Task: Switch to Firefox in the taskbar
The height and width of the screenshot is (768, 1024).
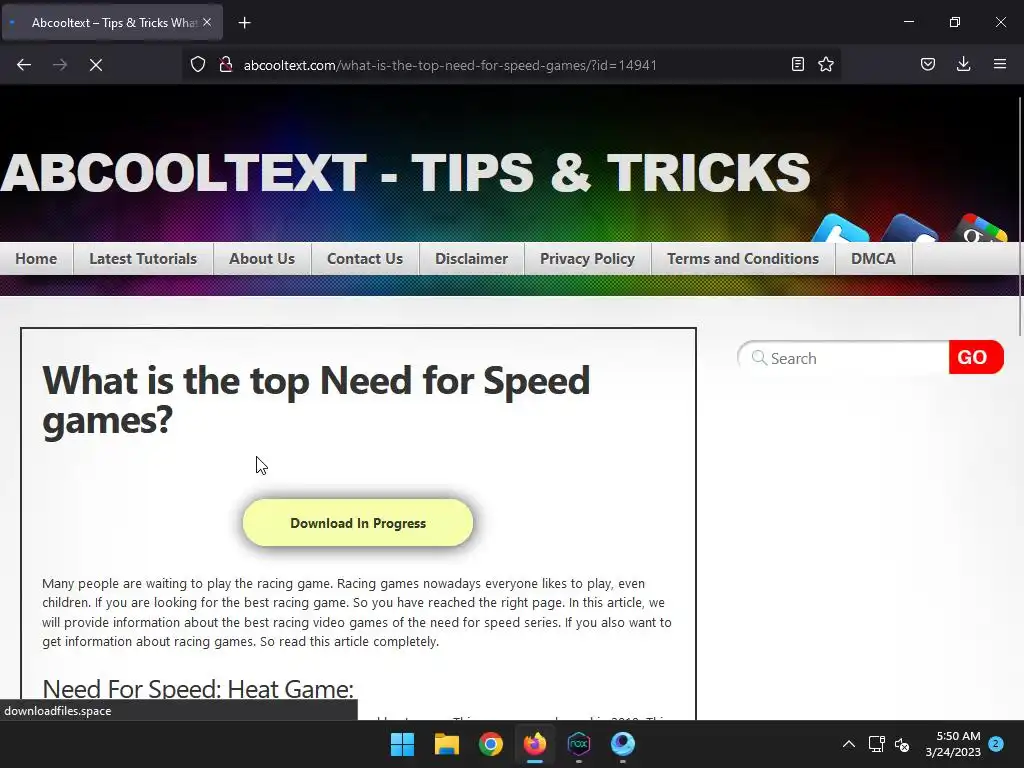Action: pos(535,744)
